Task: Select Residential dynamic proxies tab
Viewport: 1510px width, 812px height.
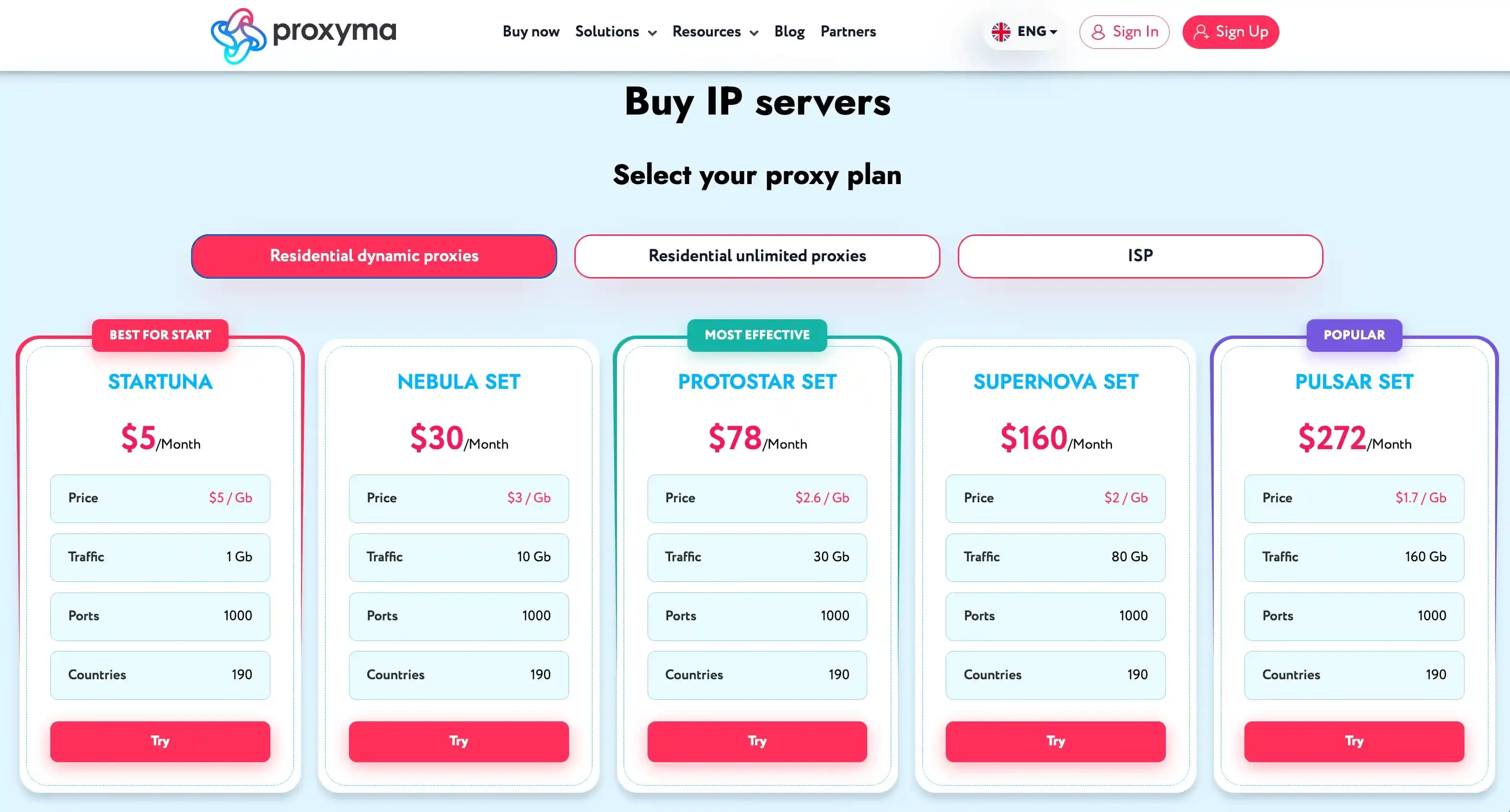Action: 374,256
